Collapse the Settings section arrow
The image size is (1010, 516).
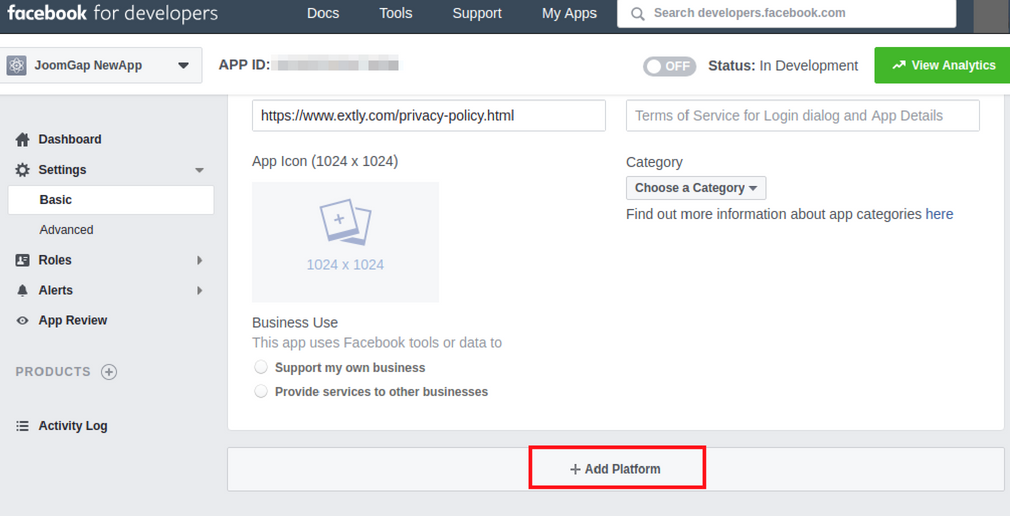click(x=199, y=170)
